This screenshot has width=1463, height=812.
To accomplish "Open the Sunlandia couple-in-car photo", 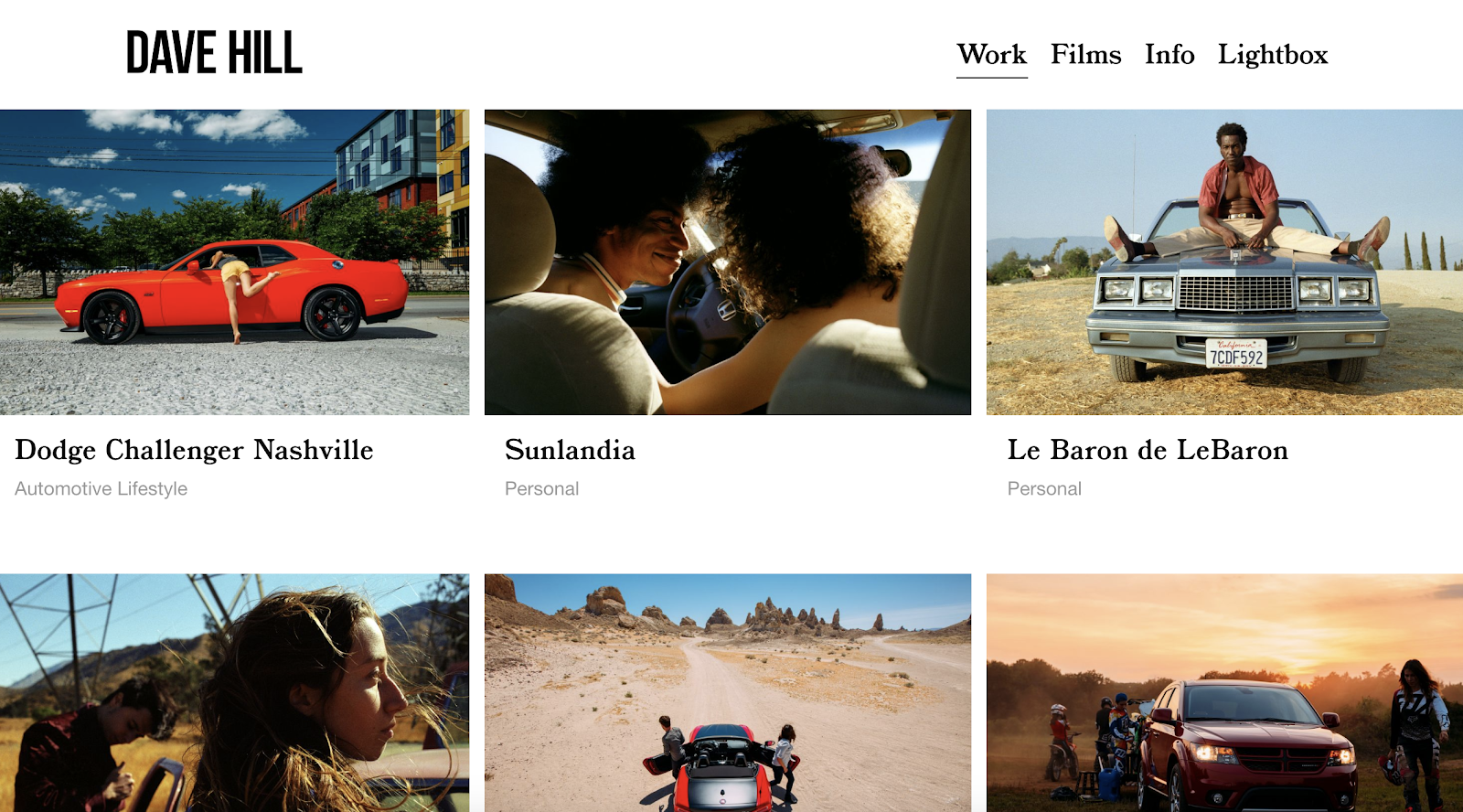I will click(728, 262).
